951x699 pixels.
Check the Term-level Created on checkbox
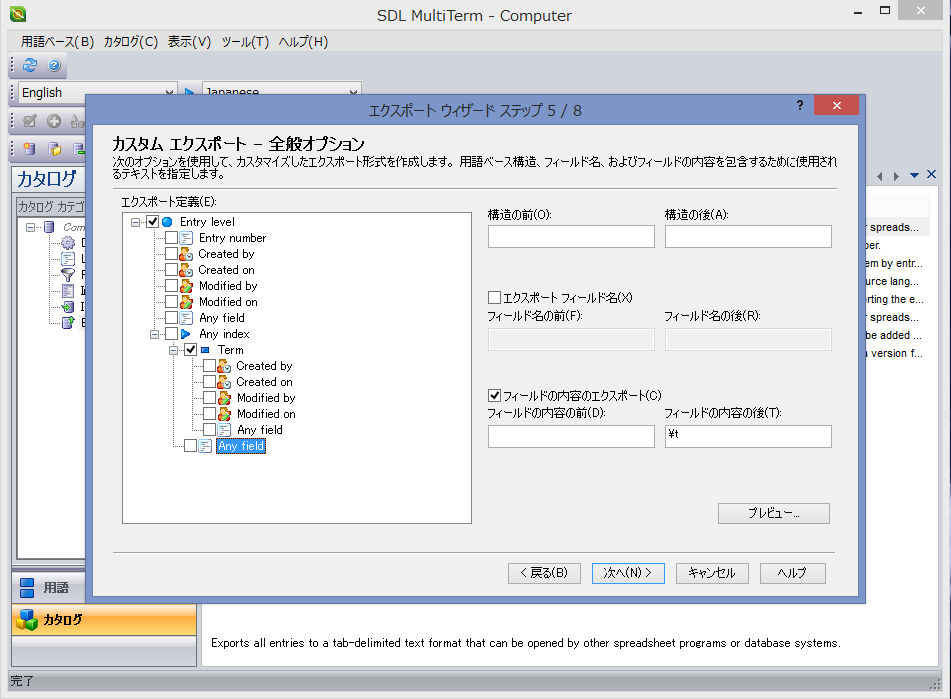209,382
